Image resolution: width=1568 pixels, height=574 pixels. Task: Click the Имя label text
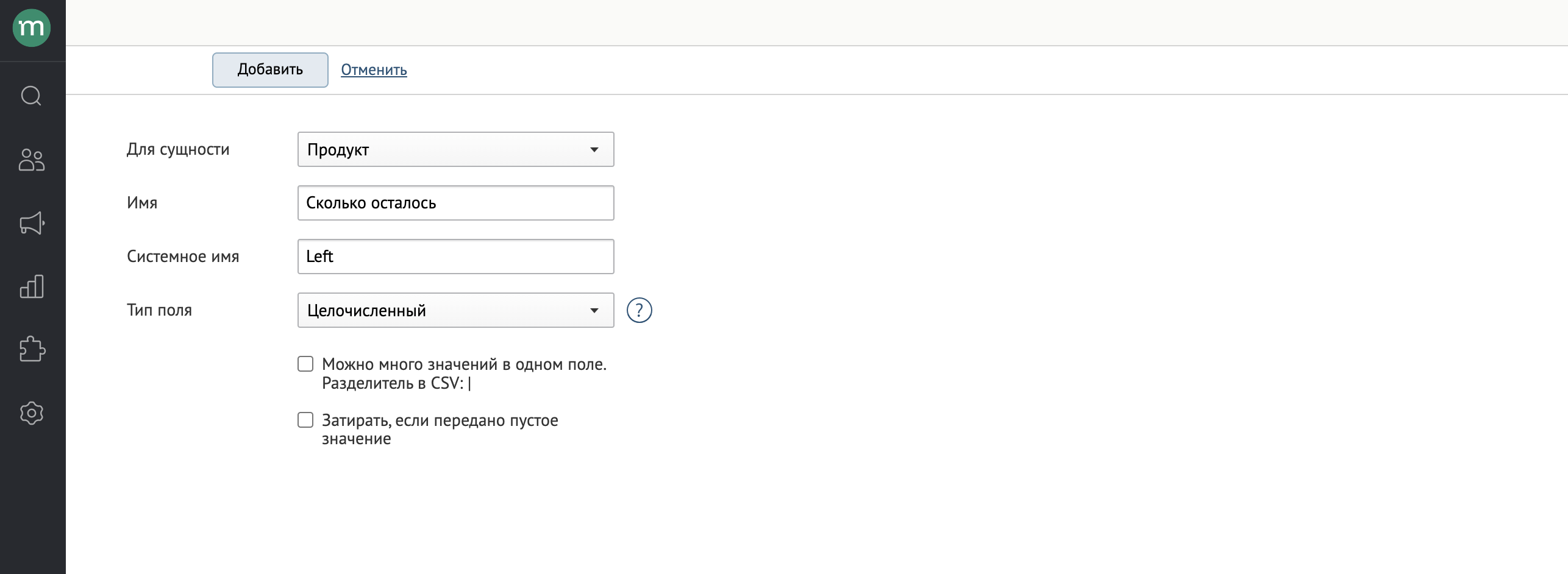click(142, 203)
